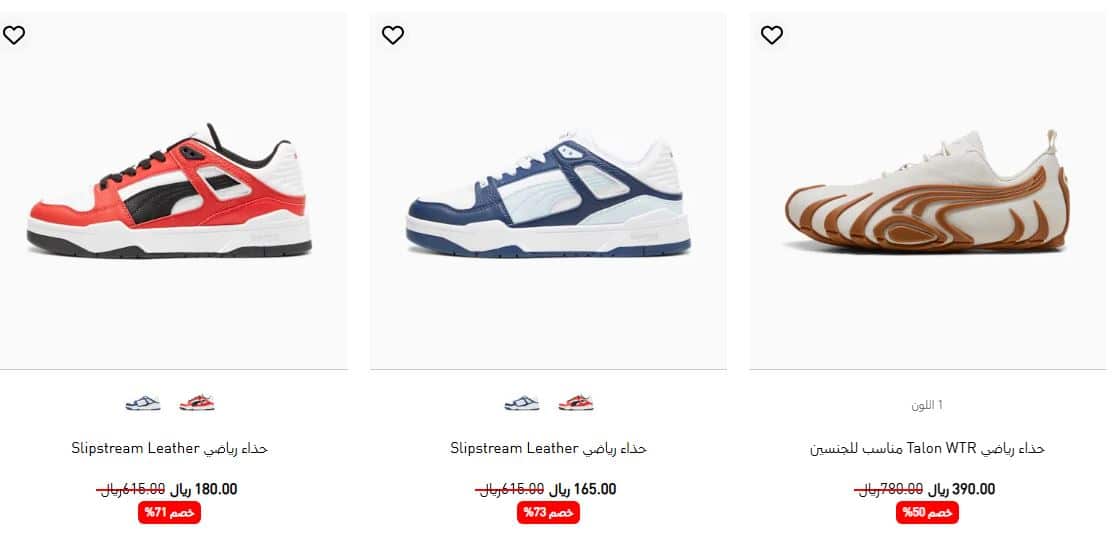This screenshot has width=1115, height=543.
Task: Choose blue swatch under the navy shoe
Action: coord(522,403)
